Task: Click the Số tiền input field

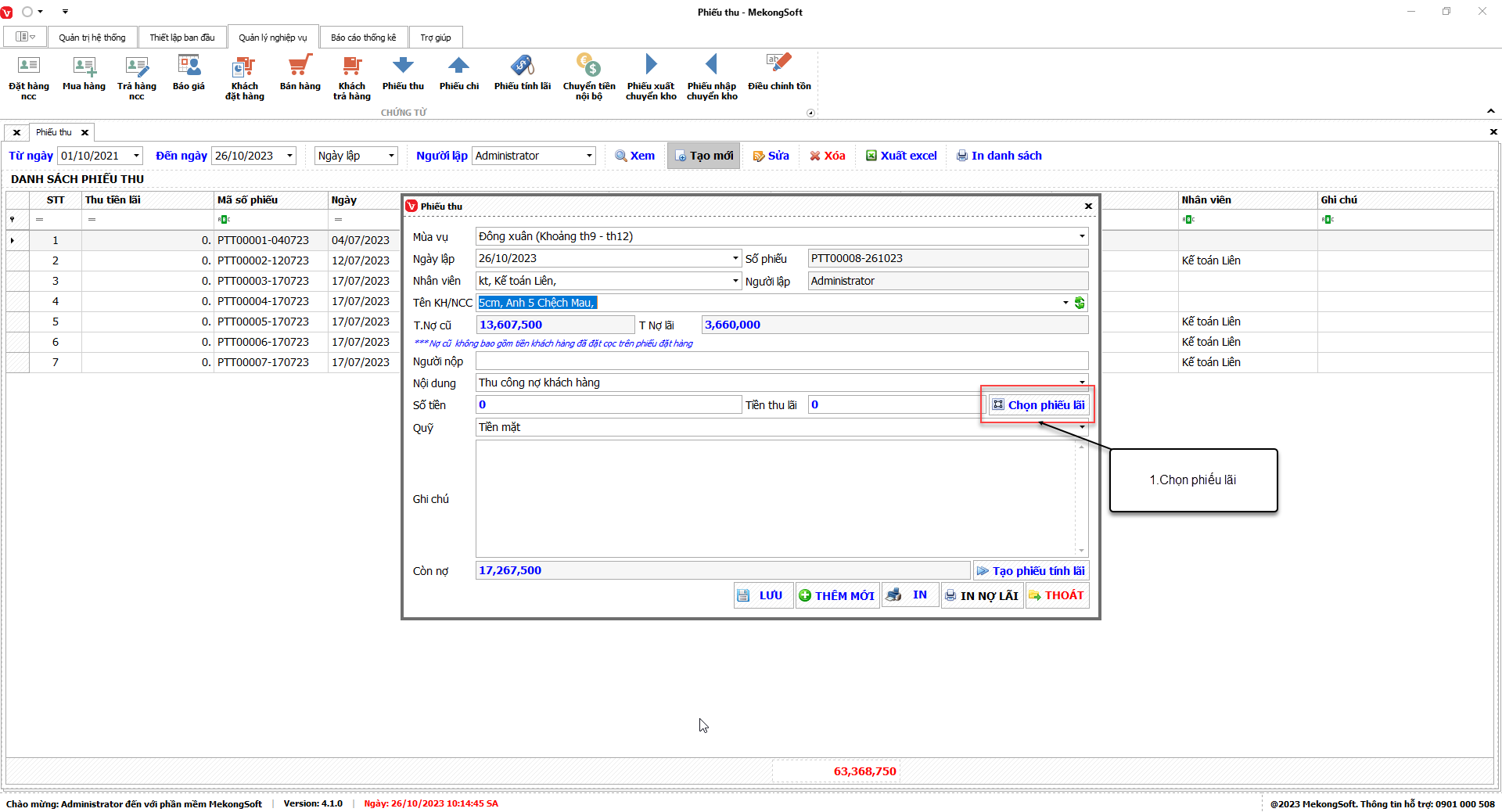Action: tap(608, 404)
